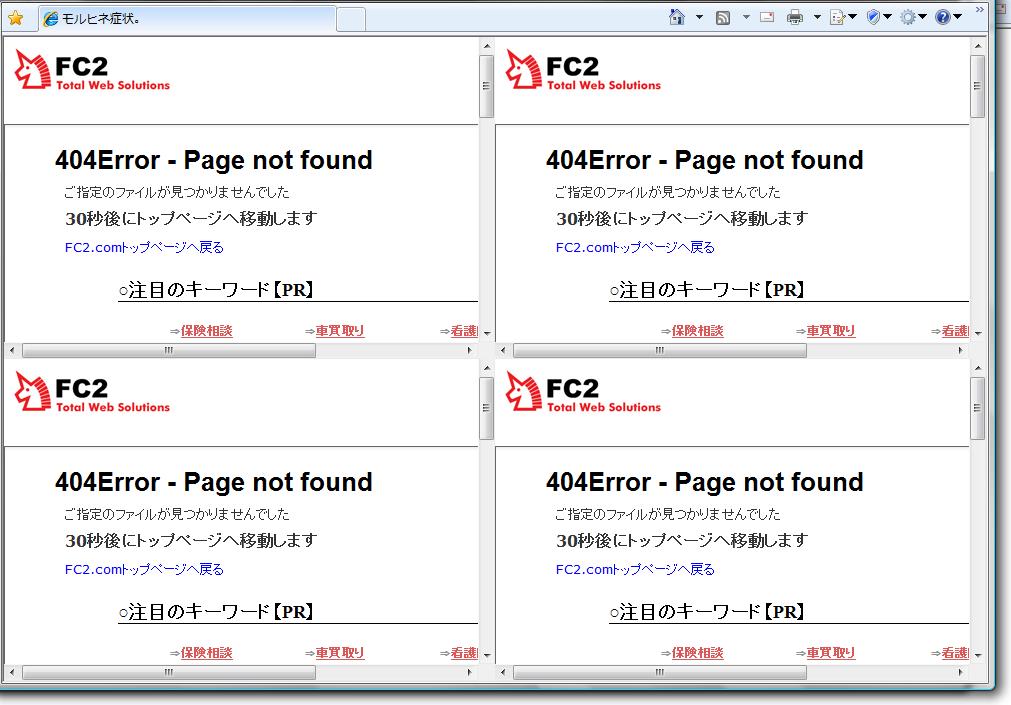Click bottom-right frame horizontal scrollbar thumb
Image resolution: width=1011 pixels, height=705 pixels.
[660, 672]
